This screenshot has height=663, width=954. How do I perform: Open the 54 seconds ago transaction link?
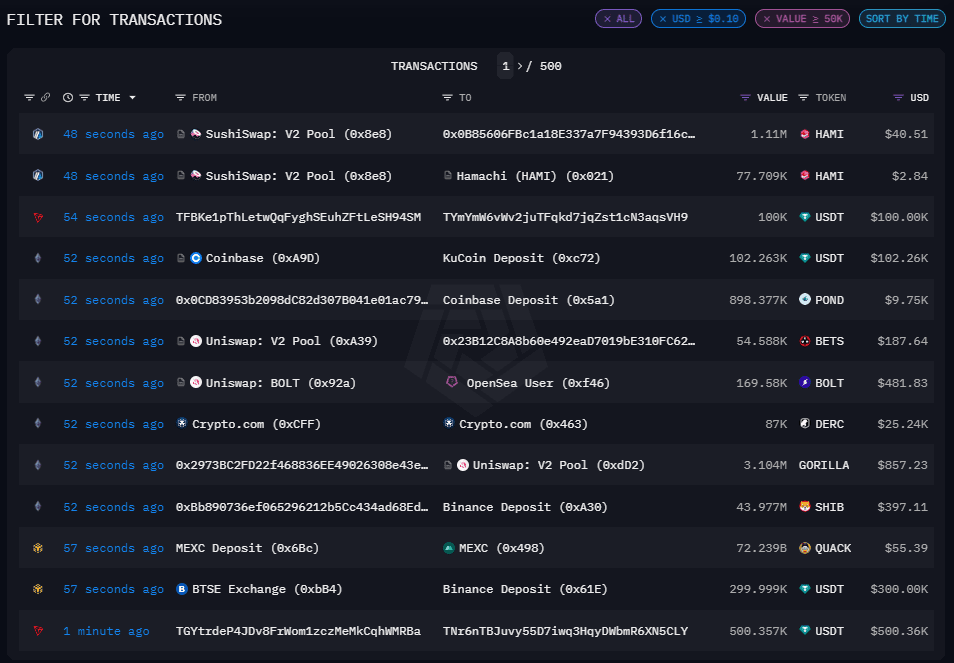click(x=113, y=217)
